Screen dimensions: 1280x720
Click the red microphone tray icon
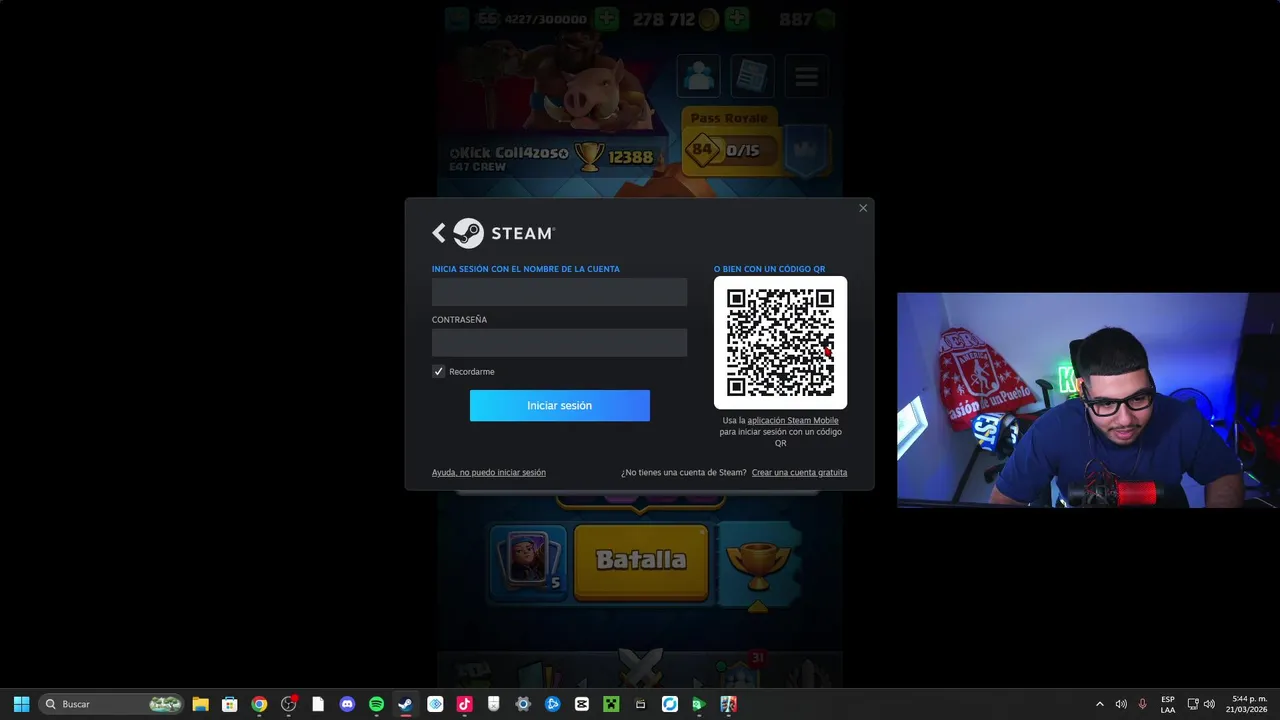pos(1143,704)
